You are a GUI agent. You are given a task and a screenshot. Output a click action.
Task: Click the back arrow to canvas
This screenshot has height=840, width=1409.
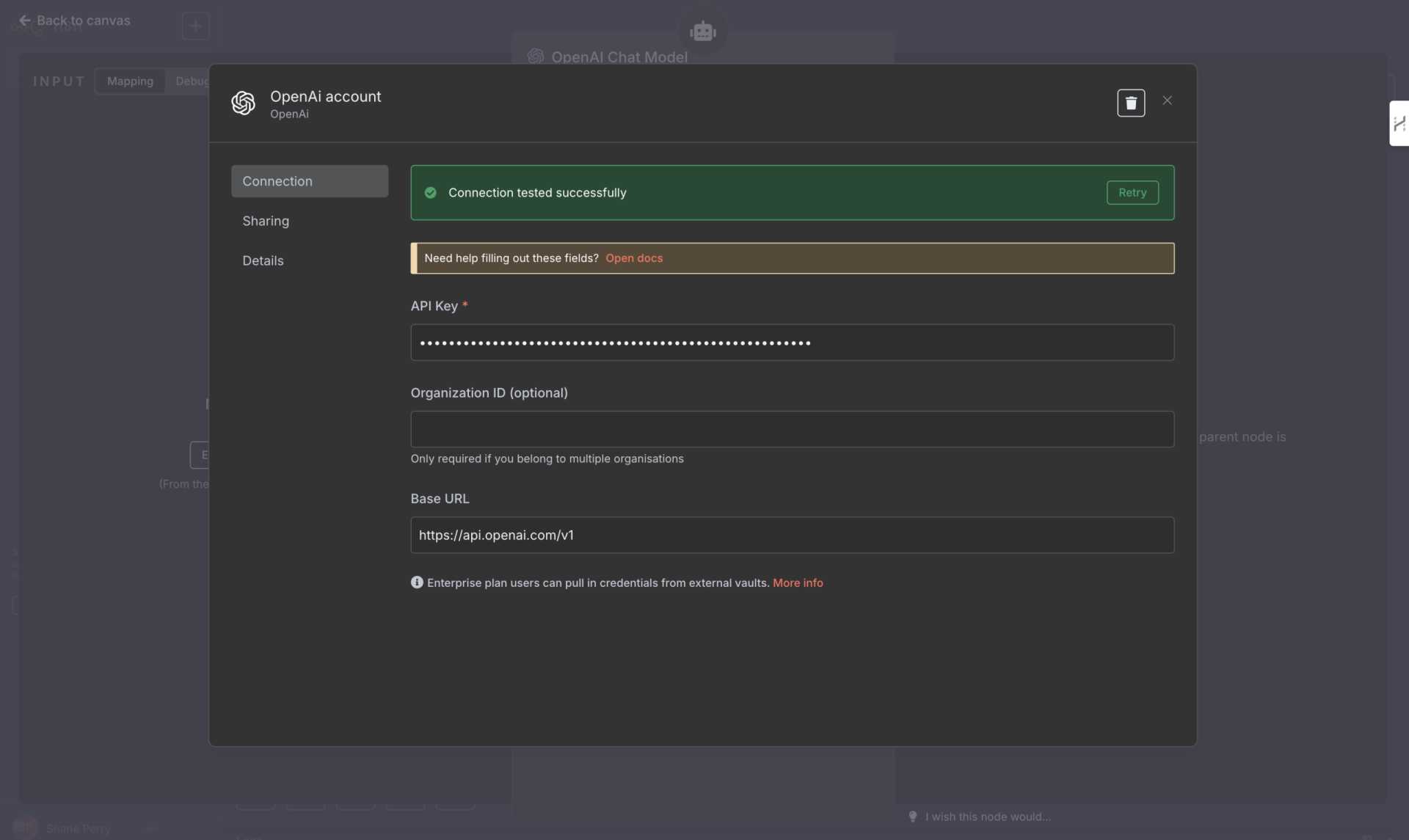(25, 21)
